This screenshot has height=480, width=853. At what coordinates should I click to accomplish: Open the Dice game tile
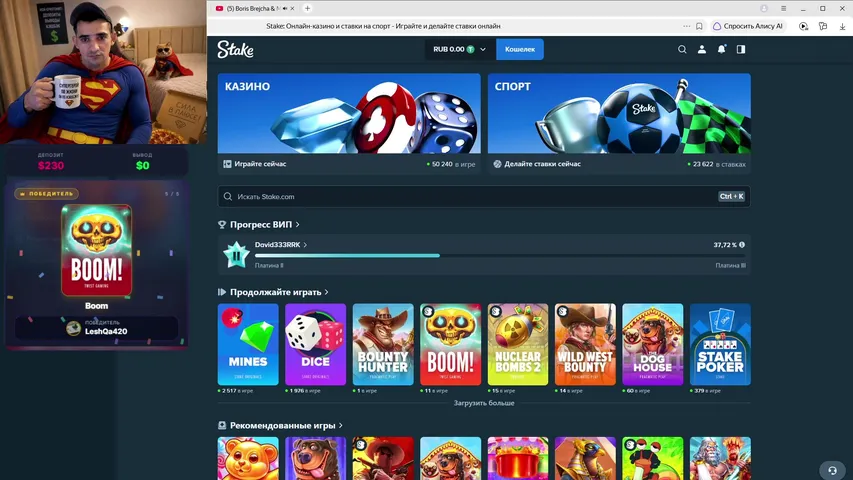point(316,344)
